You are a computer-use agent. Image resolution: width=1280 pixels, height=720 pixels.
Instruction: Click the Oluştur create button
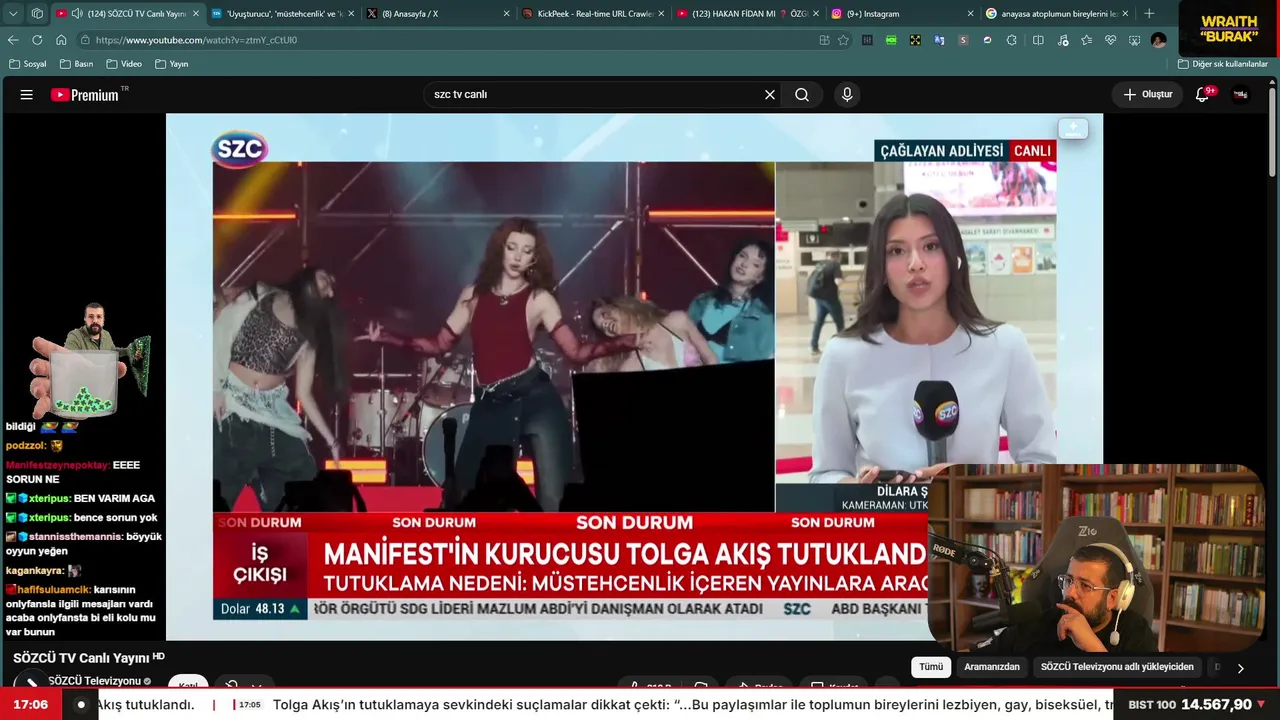(1147, 95)
